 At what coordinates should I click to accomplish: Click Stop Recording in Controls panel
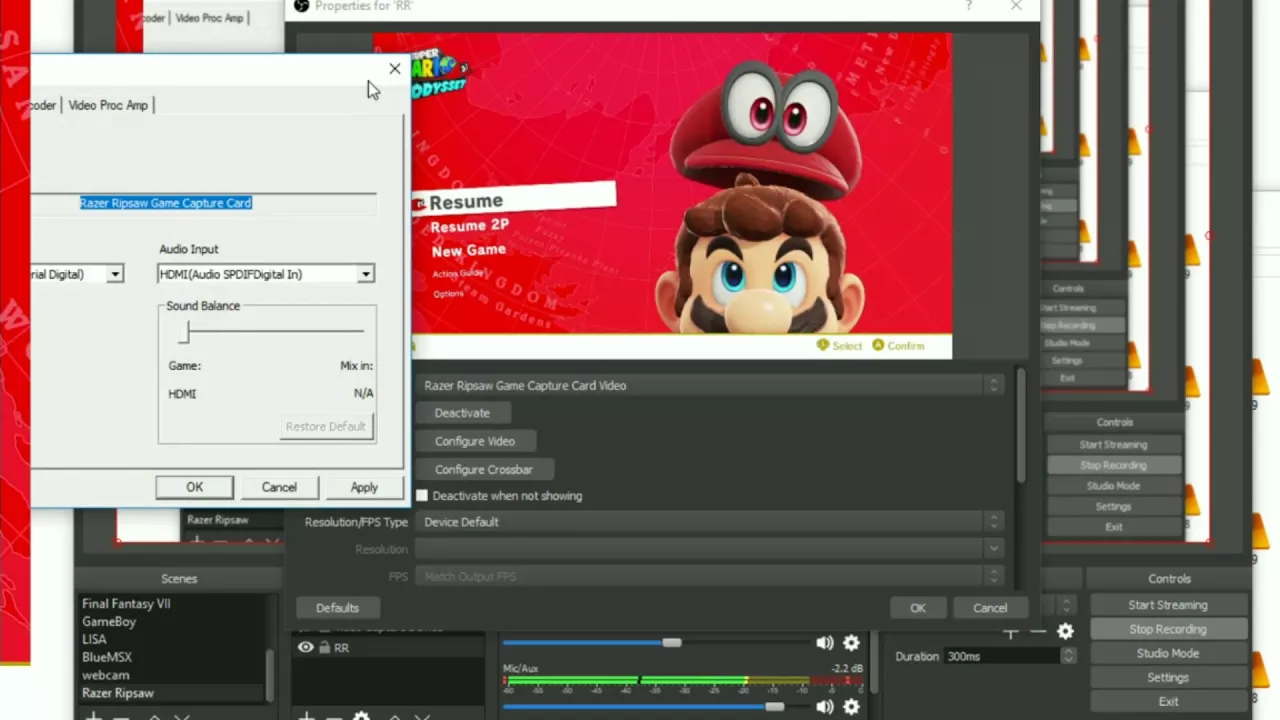[x=1168, y=629]
